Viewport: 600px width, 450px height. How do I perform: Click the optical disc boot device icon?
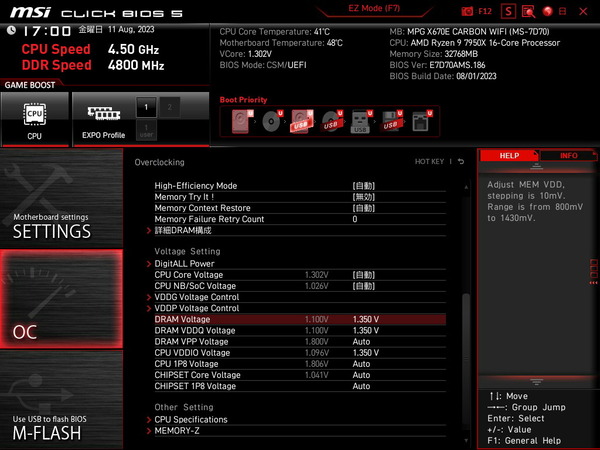(272, 121)
